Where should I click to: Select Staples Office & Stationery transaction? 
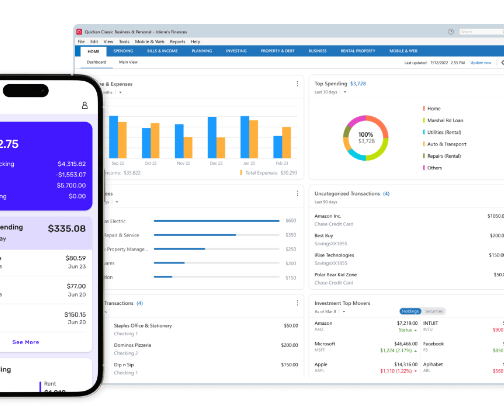click(x=206, y=329)
